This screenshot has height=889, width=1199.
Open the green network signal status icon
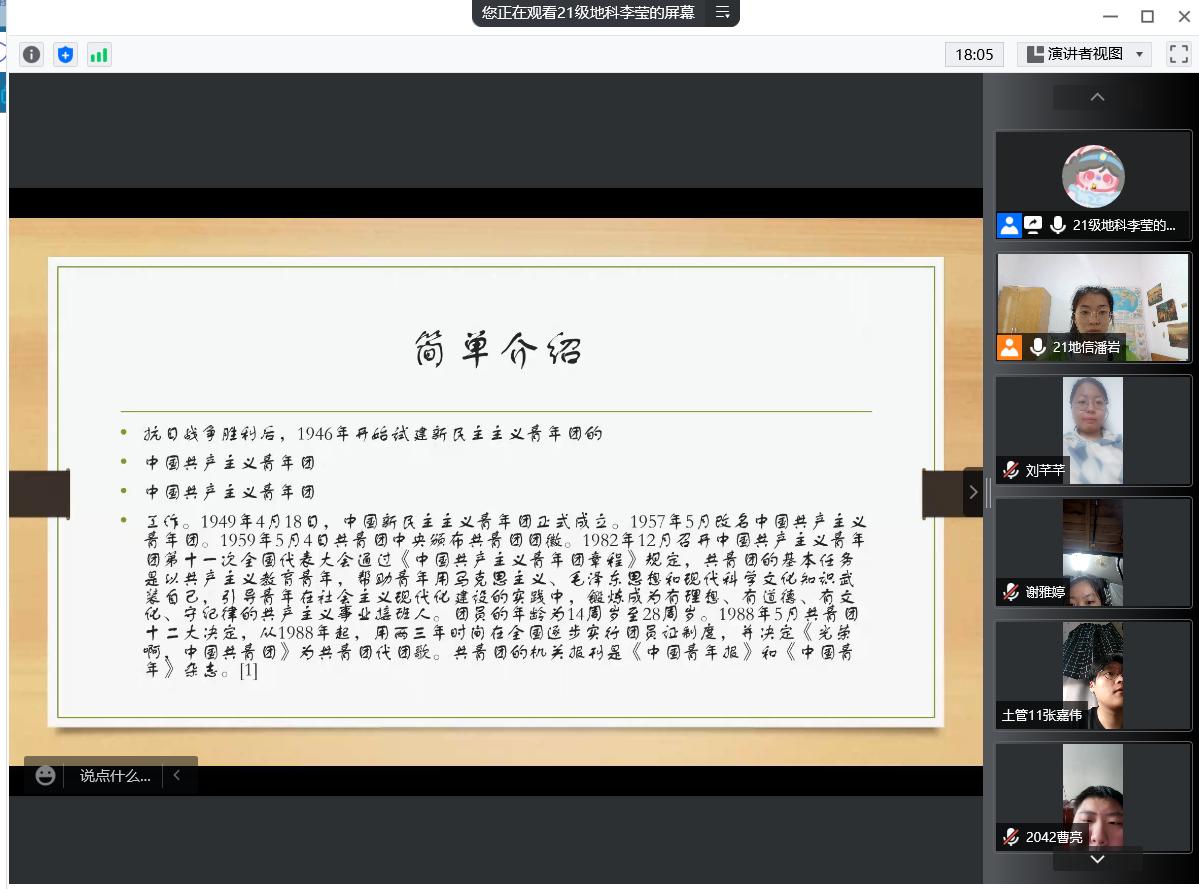pyautogui.click(x=99, y=55)
